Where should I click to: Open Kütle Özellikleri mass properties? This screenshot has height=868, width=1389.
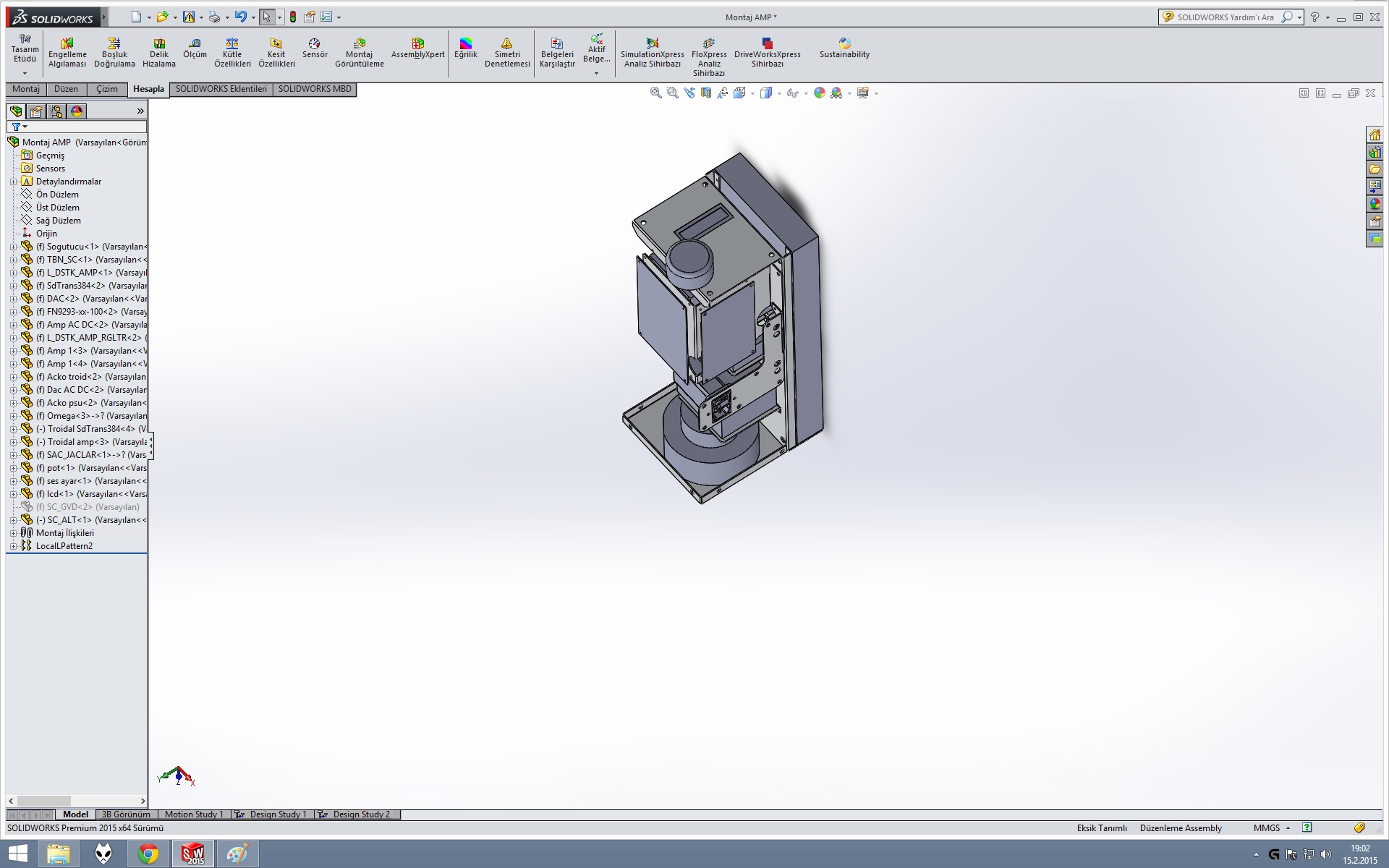[x=232, y=53]
